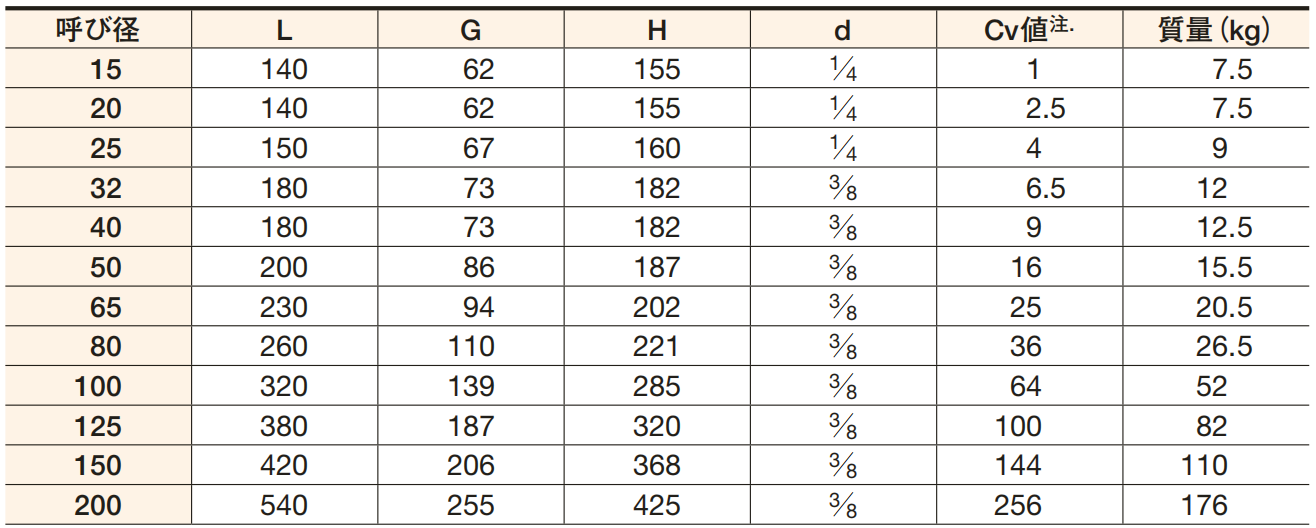This screenshot has width=1316, height=528.
Task: Select the row header for size 65
Action: click(98, 307)
